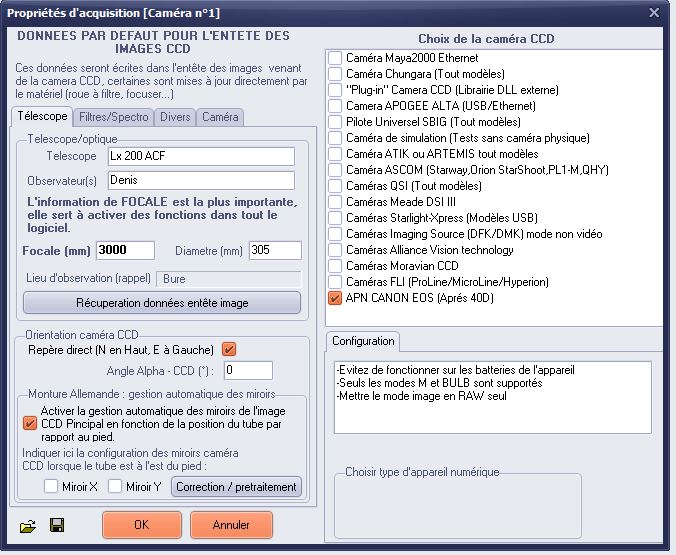Uncheck APN CANON EOS camera

[x=335, y=298]
